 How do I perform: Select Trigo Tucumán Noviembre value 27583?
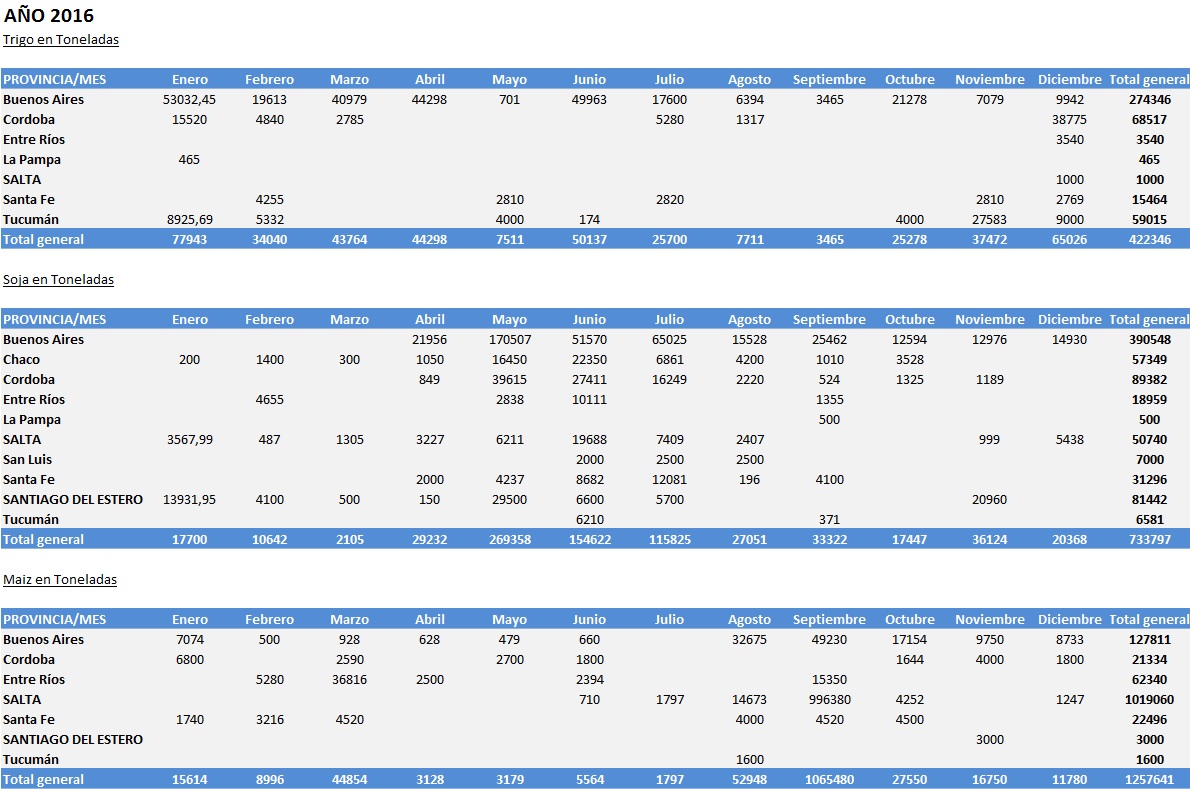[990, 219]
